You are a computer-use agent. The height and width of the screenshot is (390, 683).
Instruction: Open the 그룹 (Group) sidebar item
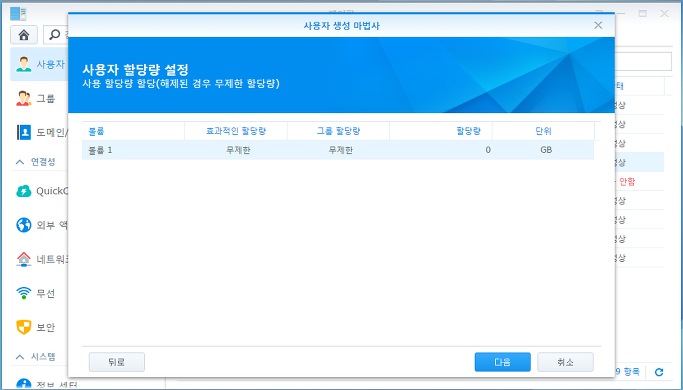tap(39, 98)
